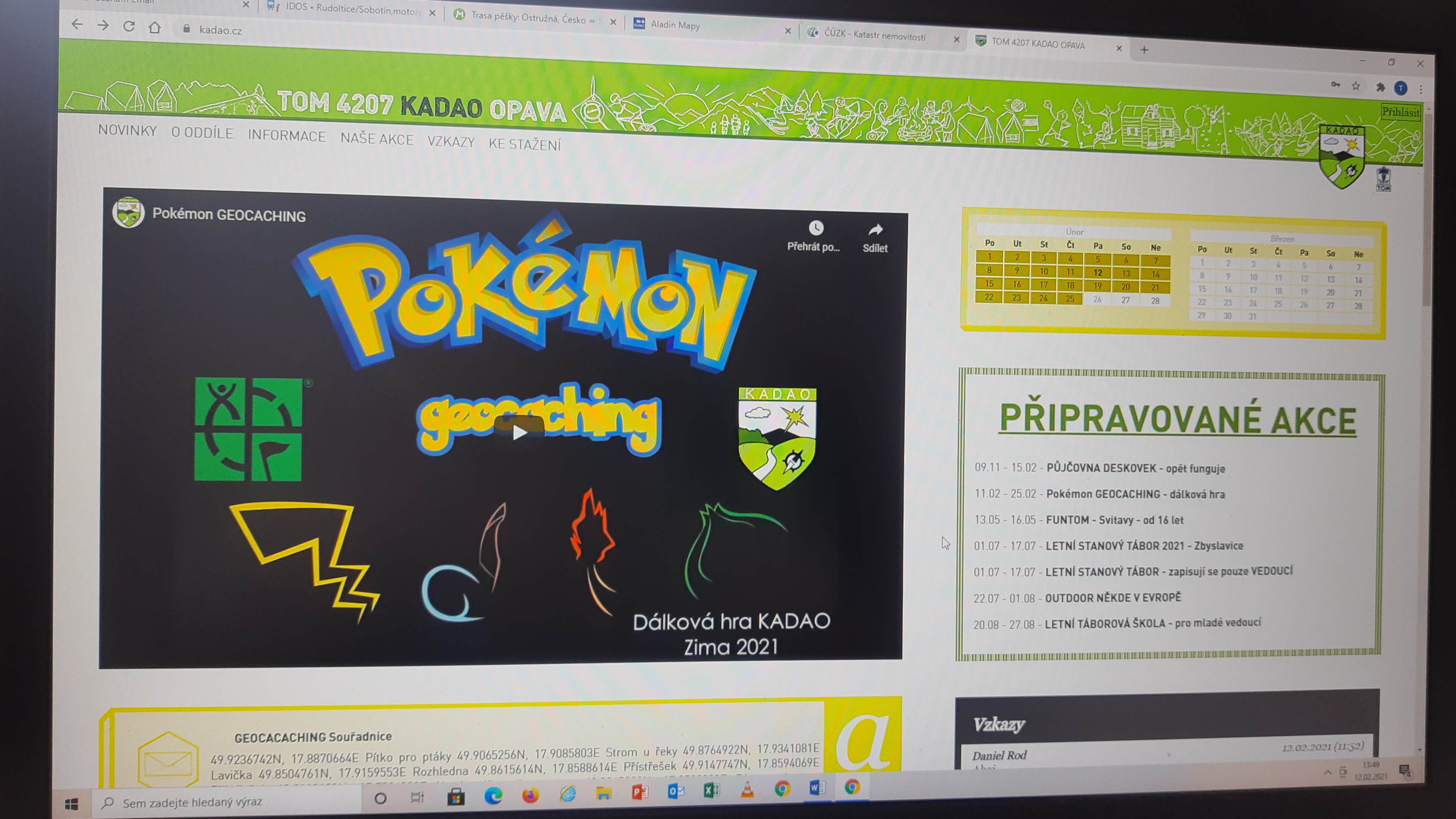Launch Firefox from taskbar
The image size is (1456, 819).
(x=530, y=795)
